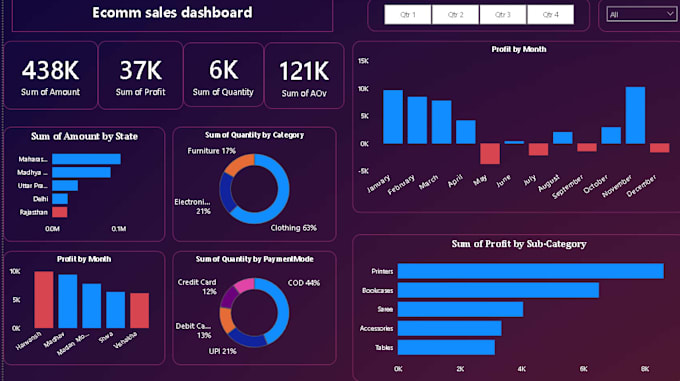Click the August profit bar

click(563, 138)
